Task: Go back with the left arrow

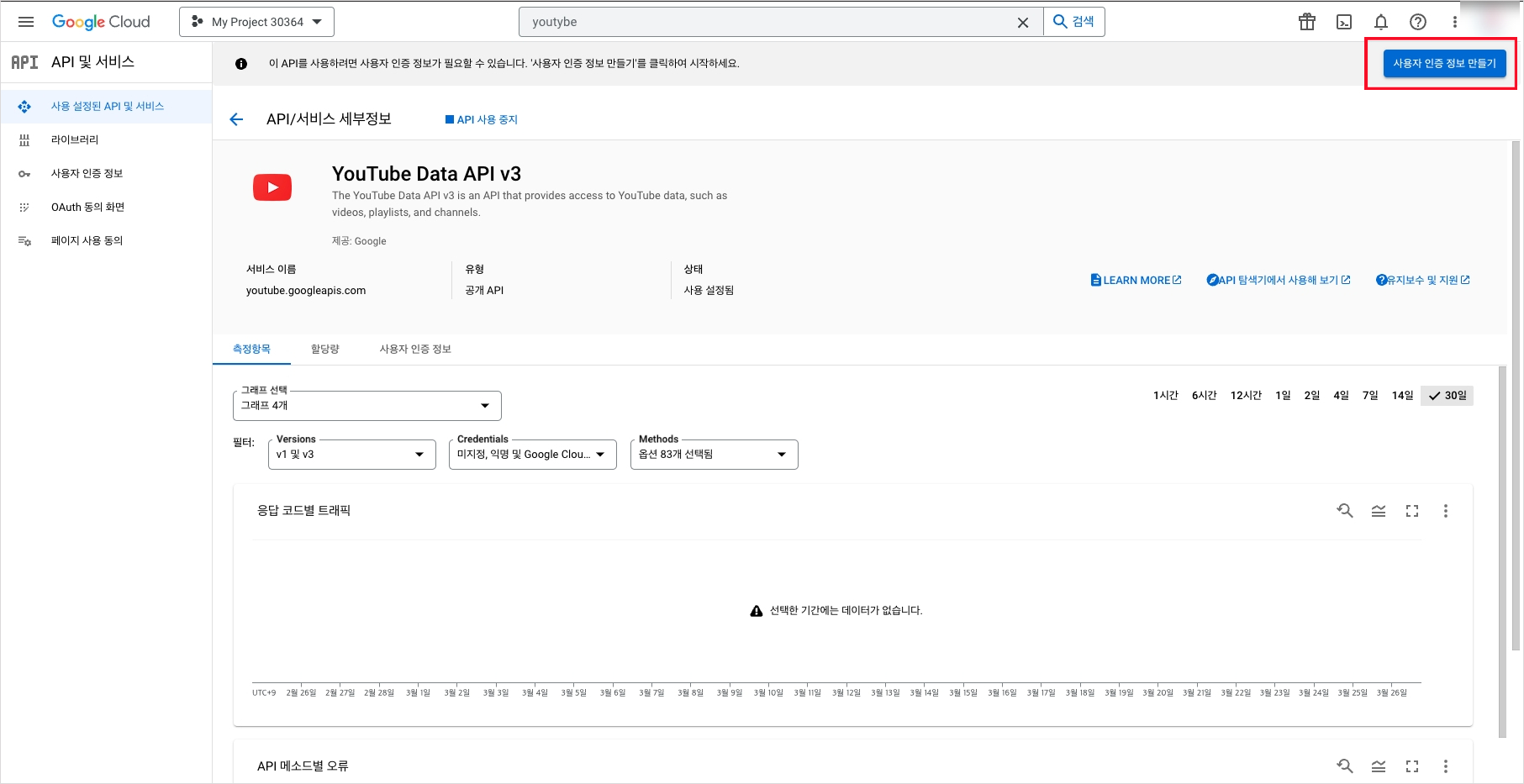Action: (x=236, y=119)
